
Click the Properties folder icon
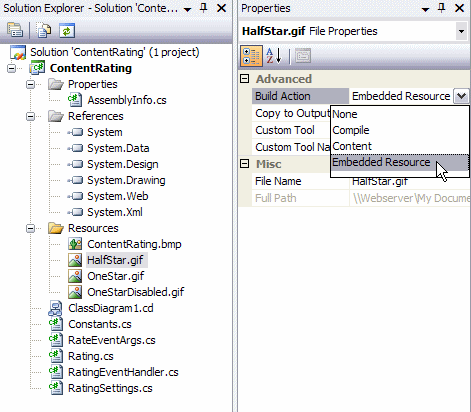coord(56,84)
